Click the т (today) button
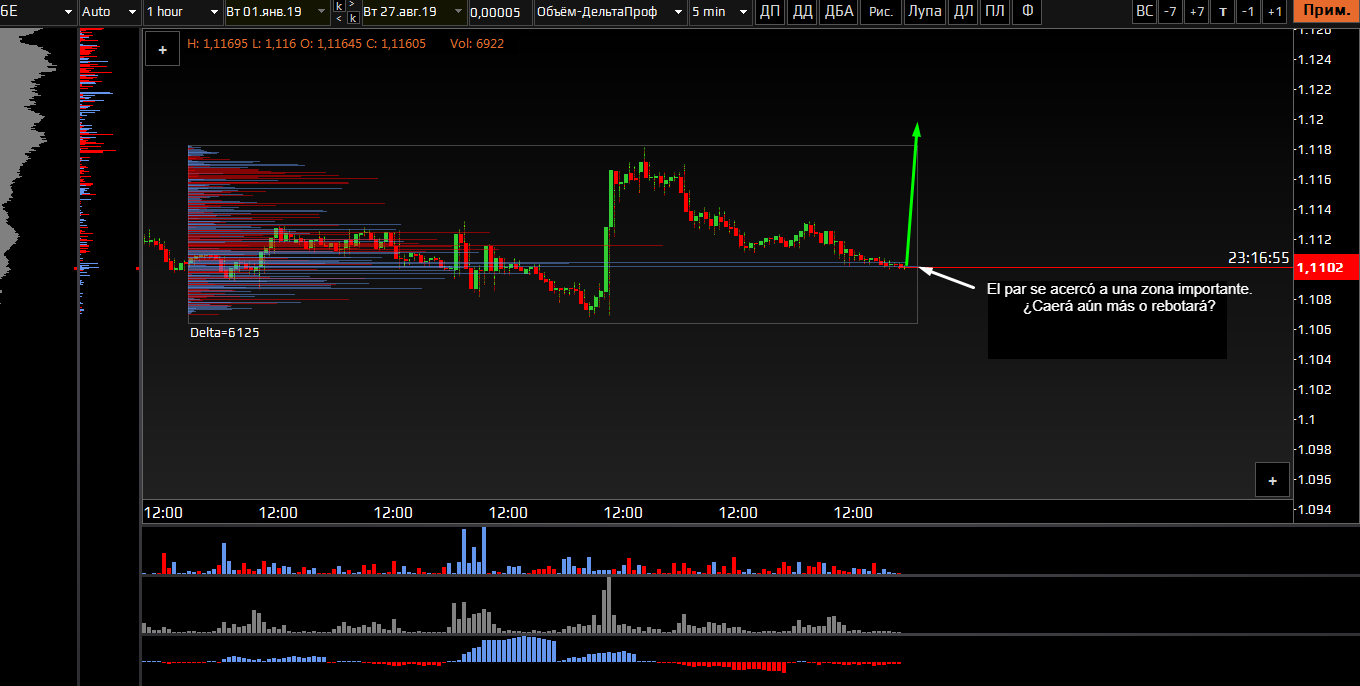Image resolution: width=1360 pixels, height=686 pixels. pyautogui.click(x=1222, y=12)
